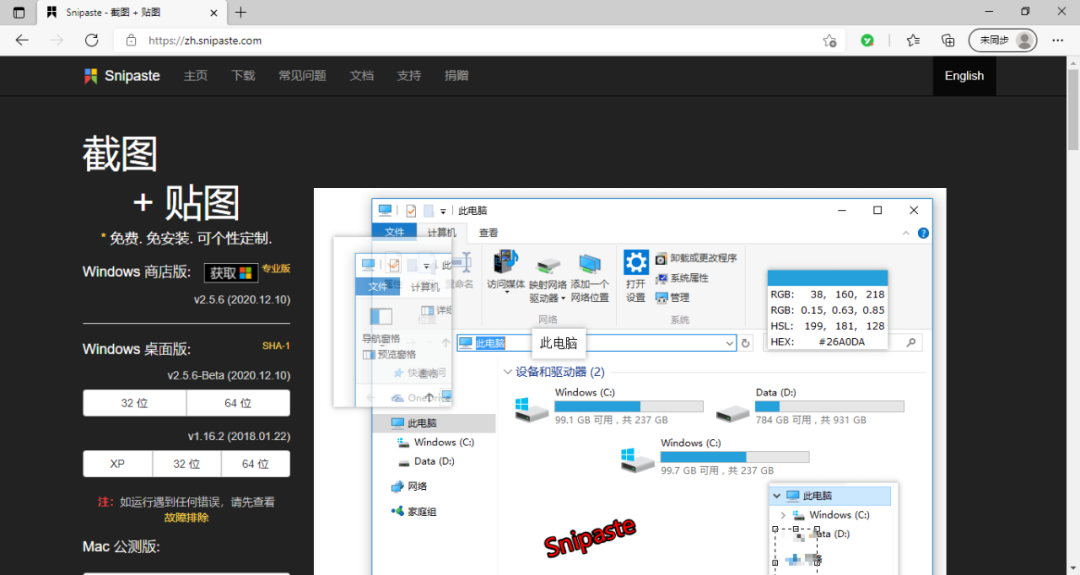The width and height of the screenshot is (1080, 575).
Task: Click the HEX #26A0DA color readout
Action: (x=827, y=342)
